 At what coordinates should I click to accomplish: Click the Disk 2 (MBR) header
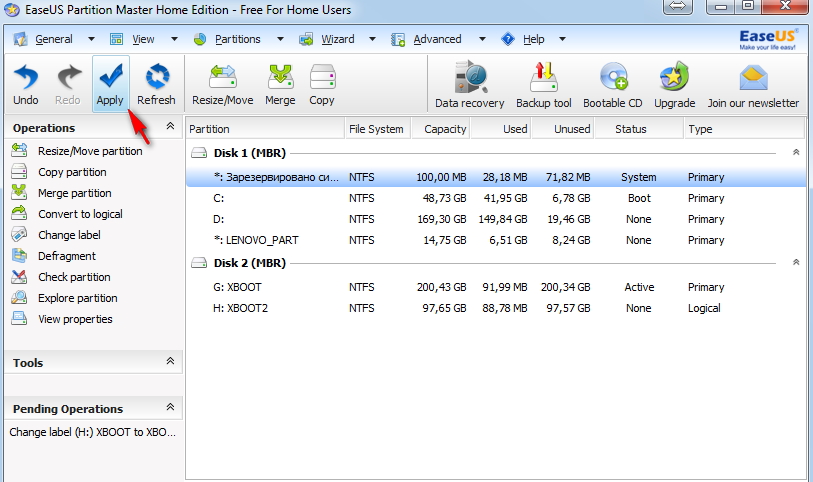coord(249,263)
